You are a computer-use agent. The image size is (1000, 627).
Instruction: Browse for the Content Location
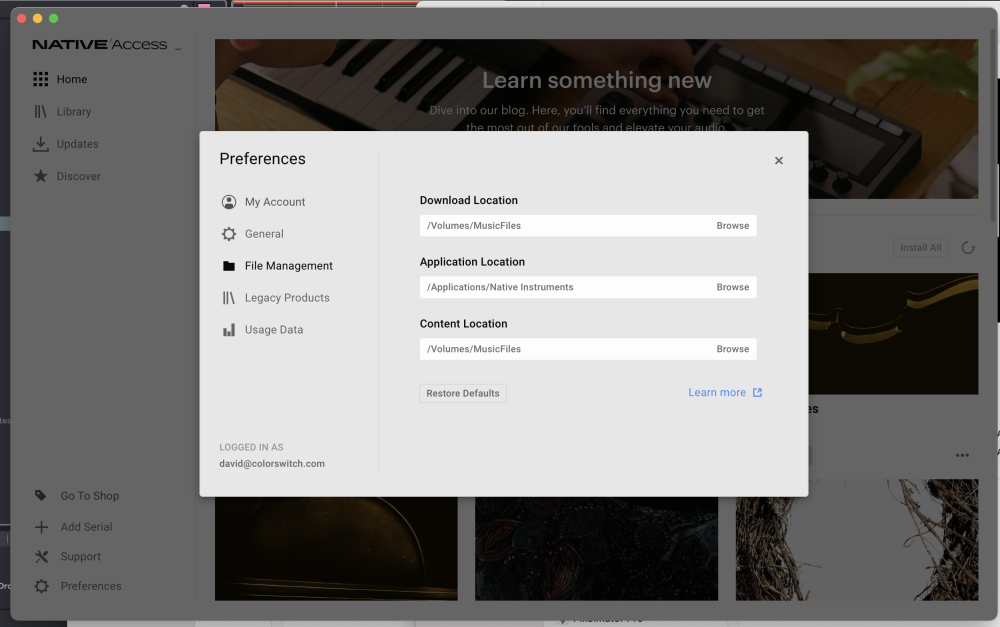733,349
